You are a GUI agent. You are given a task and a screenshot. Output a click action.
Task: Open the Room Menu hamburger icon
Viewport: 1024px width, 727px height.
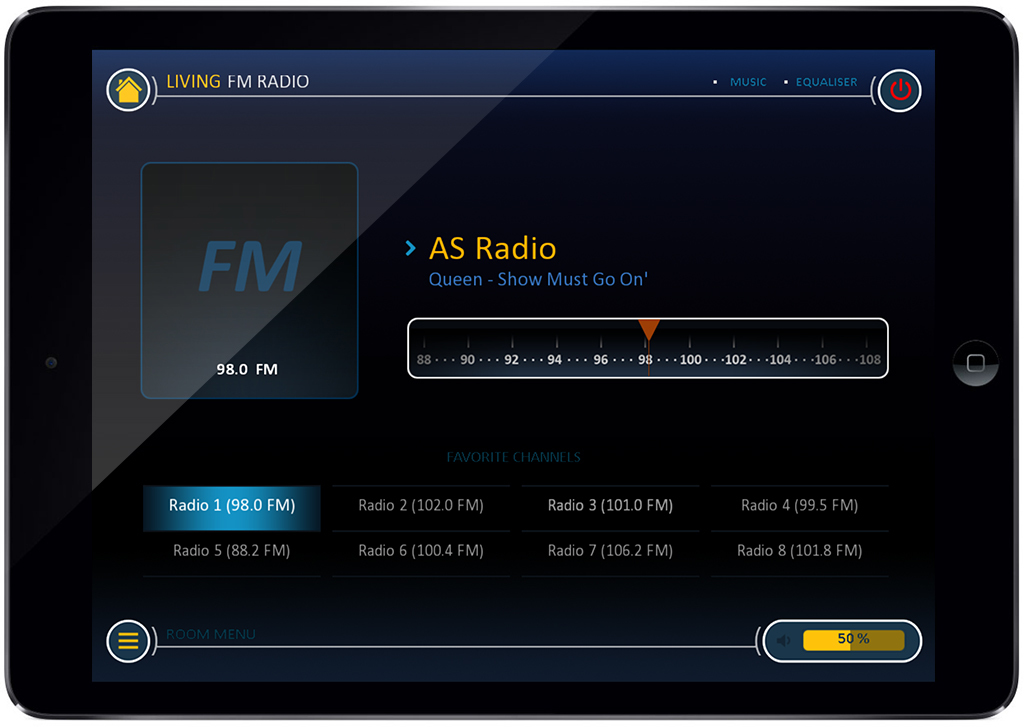coord(128,641)
